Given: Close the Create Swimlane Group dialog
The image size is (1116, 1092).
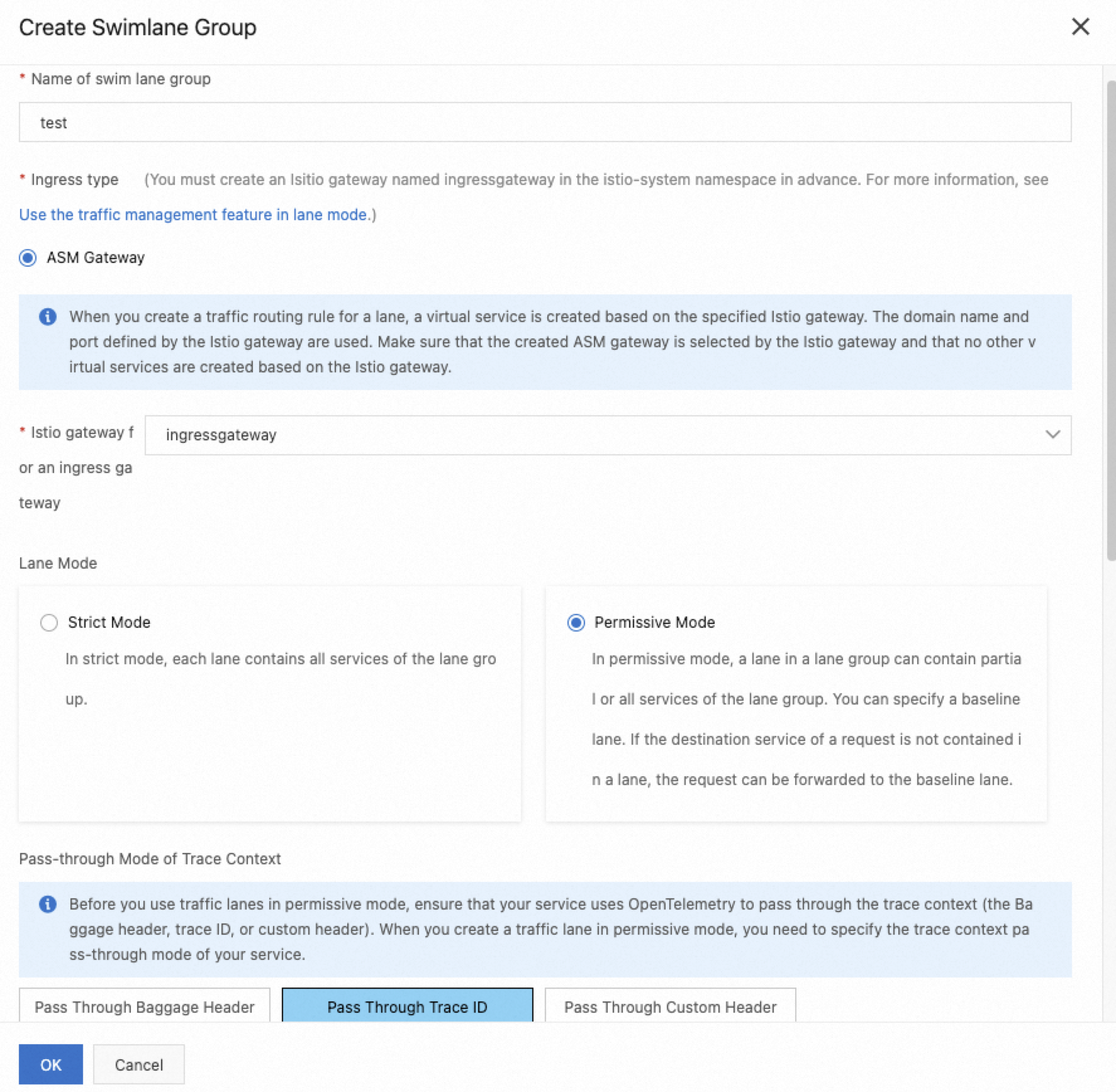Looking at the screenshot, I should click(1080, 27).
